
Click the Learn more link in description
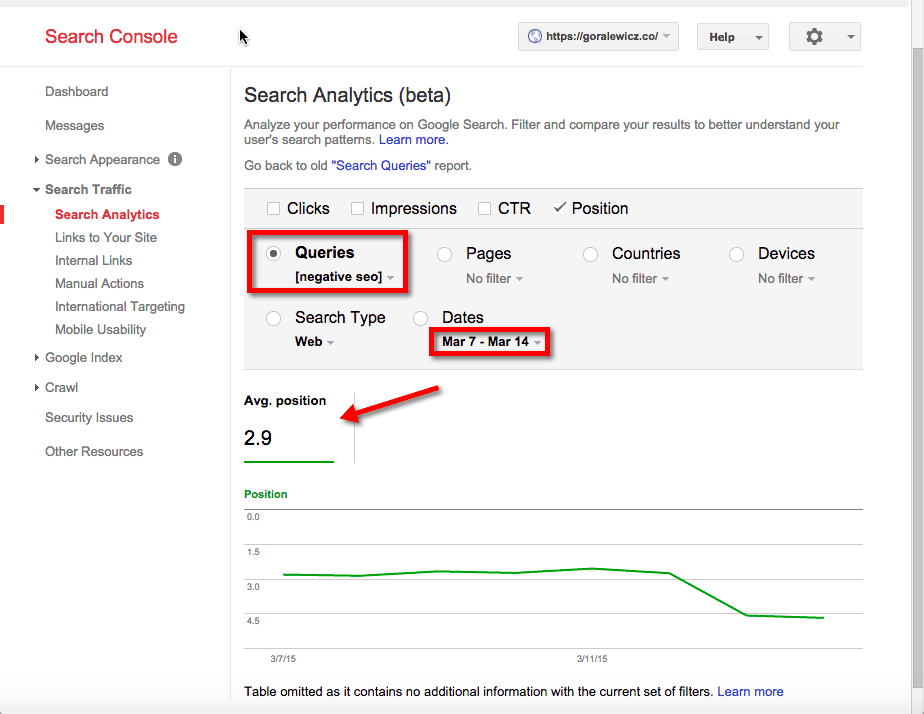tap(413, 140)
